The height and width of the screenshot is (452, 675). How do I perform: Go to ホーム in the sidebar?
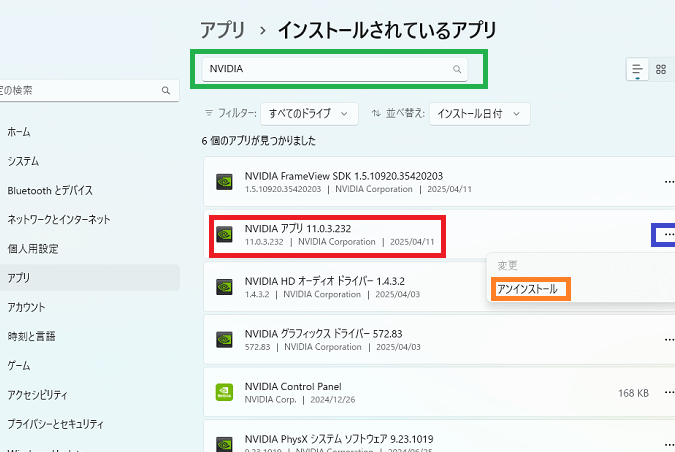[19, 132]
